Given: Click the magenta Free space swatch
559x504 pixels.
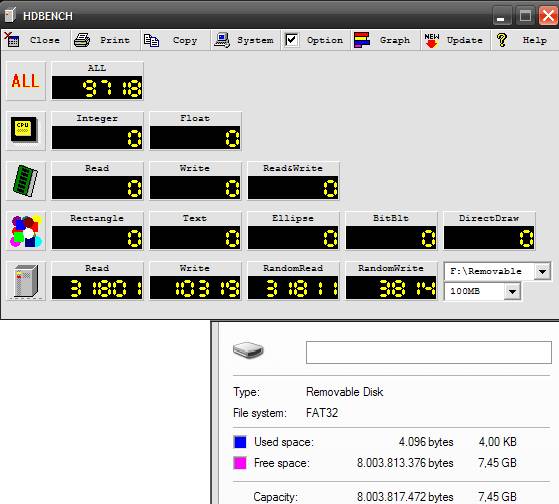Looking at the screenshot, I should [x=240, y=463].
